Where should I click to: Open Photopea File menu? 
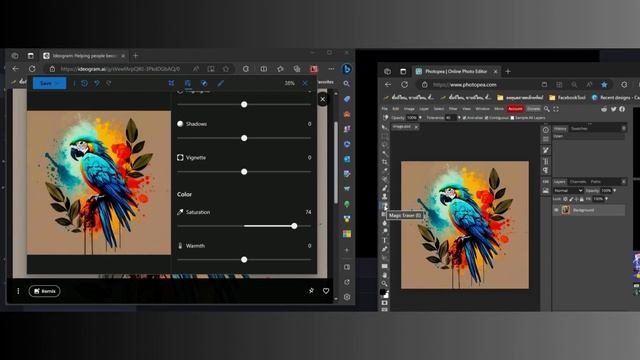point(384,109)
